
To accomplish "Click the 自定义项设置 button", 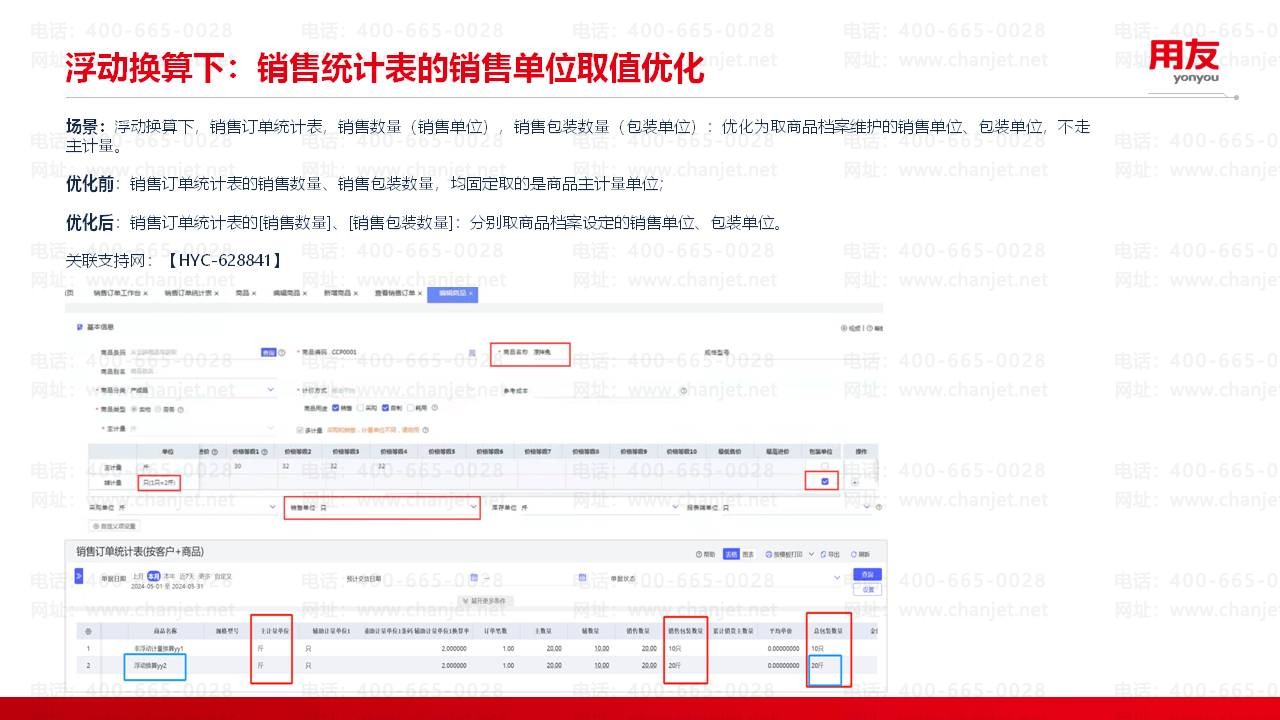I will click(115, 526).
